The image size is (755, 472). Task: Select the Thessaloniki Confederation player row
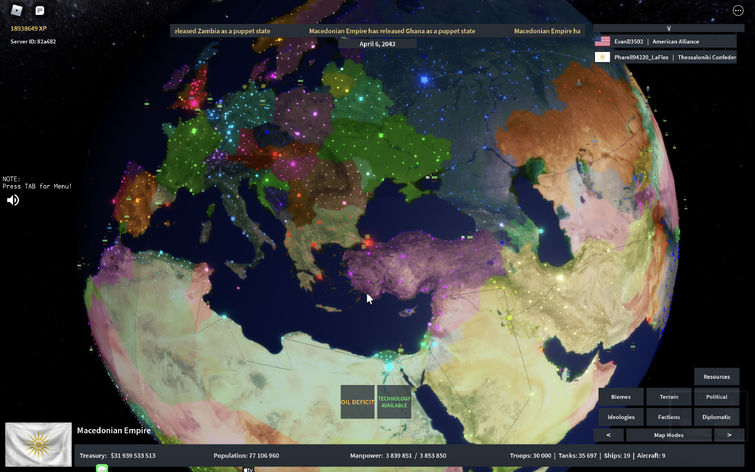[665, 57]
